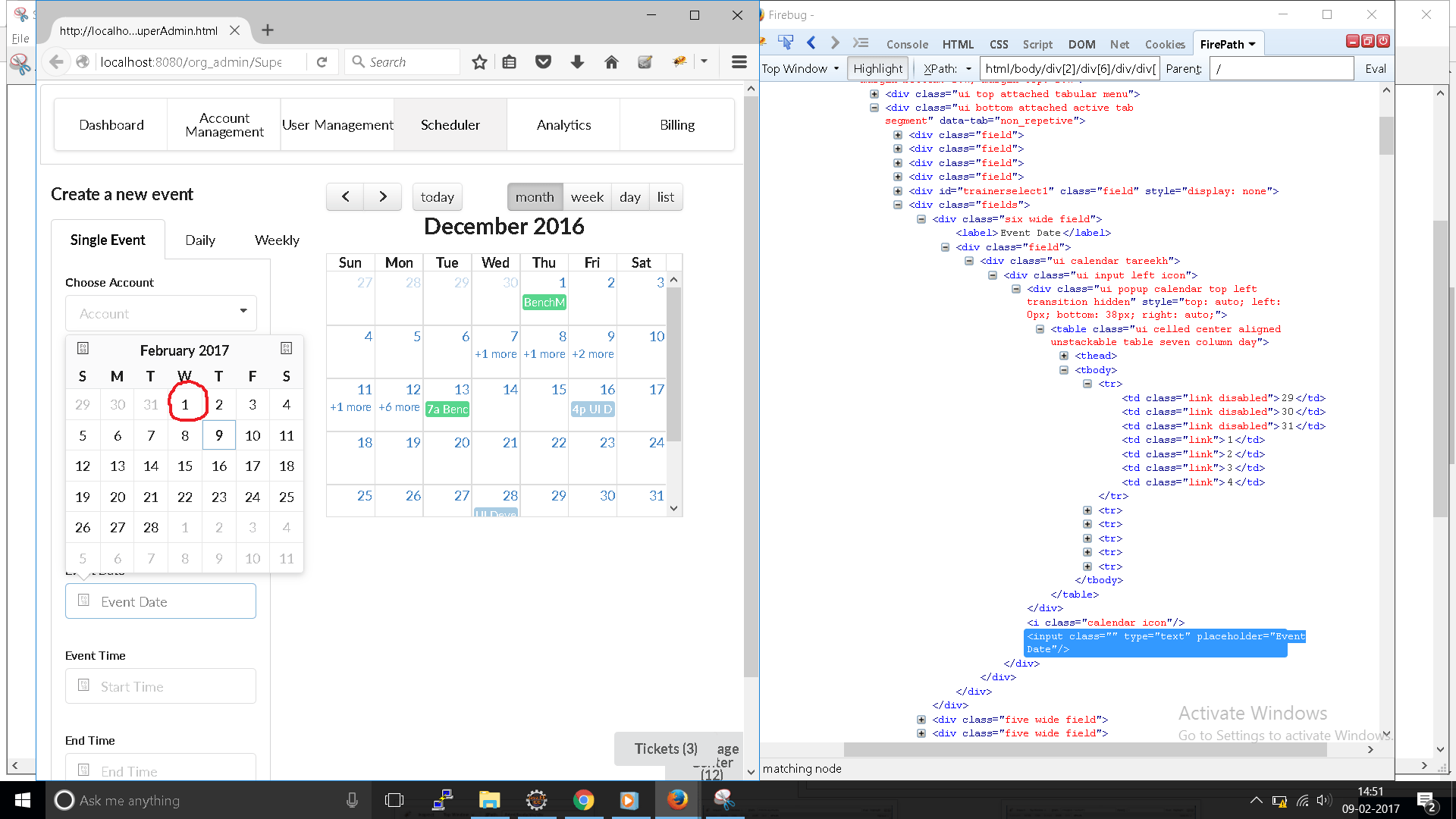
Task: Open the XPath dropdown in FirePath bar
Action: click(x=946, y=68)
